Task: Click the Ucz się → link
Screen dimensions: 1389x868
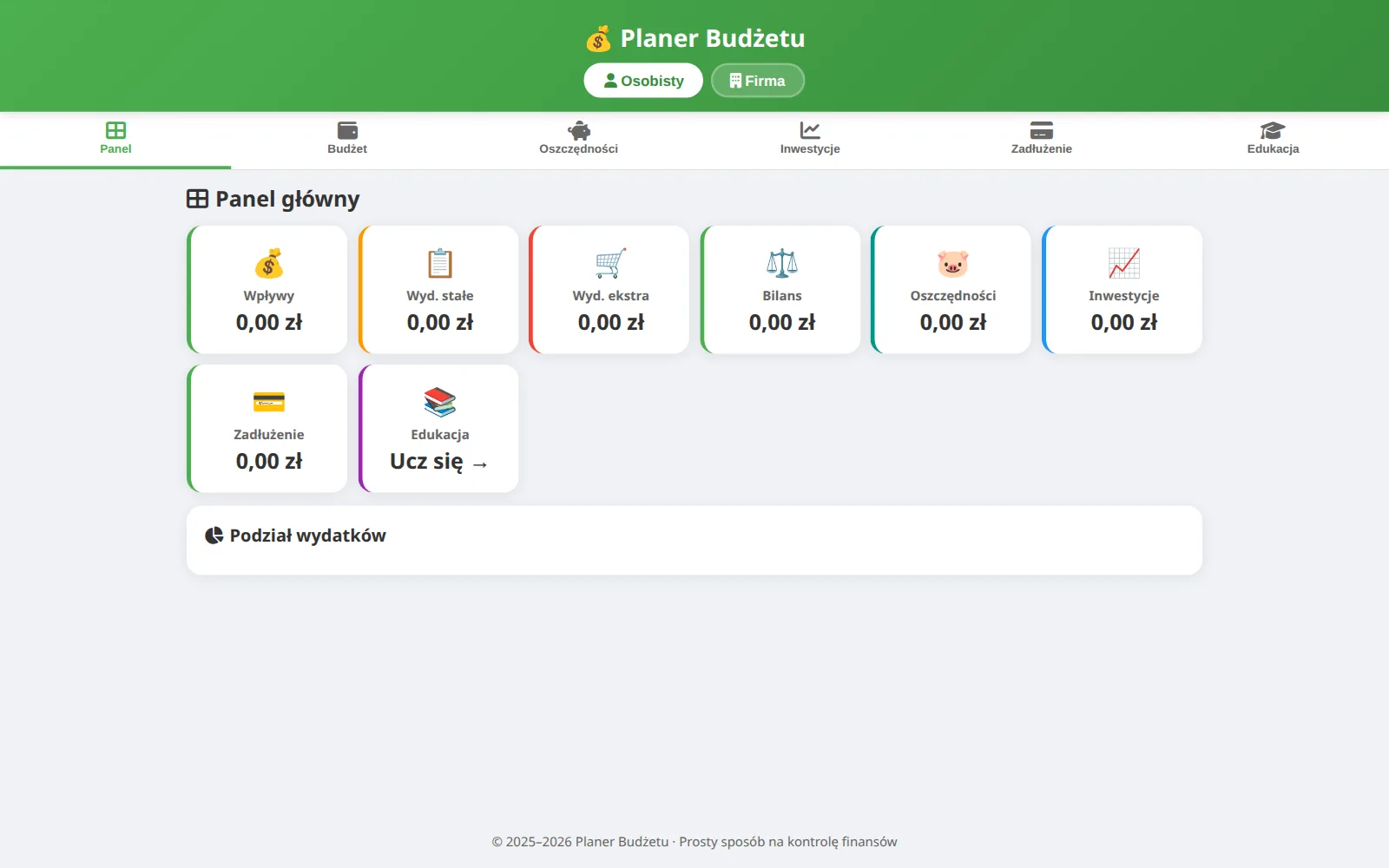Action: [439, 462]
